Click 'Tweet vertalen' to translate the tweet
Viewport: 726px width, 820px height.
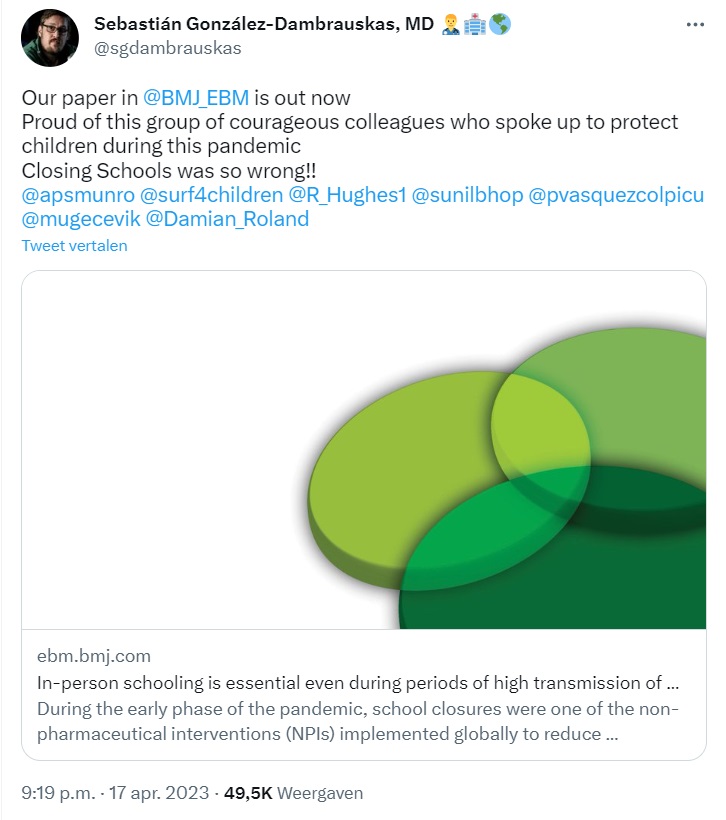click(75, 245)
